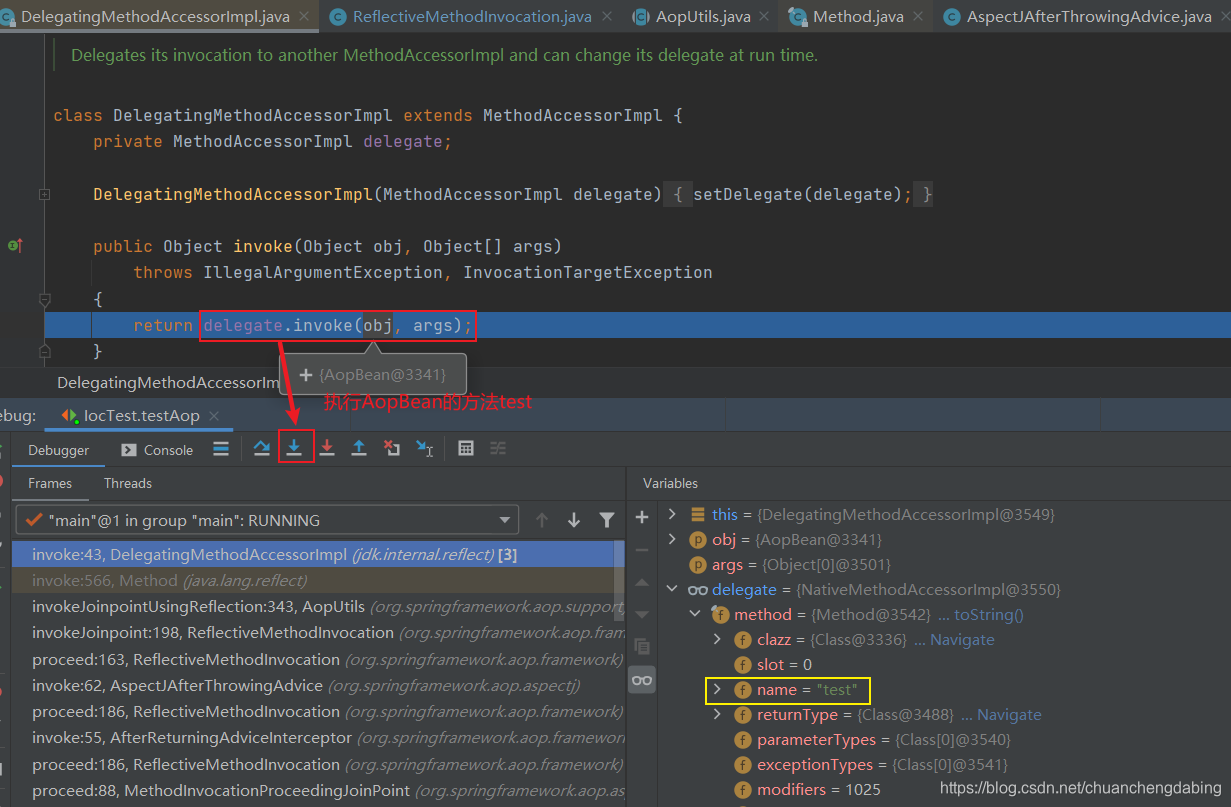1231x807 pixels.
Task: Select next frame with down arrow
Action: (574, 520)
